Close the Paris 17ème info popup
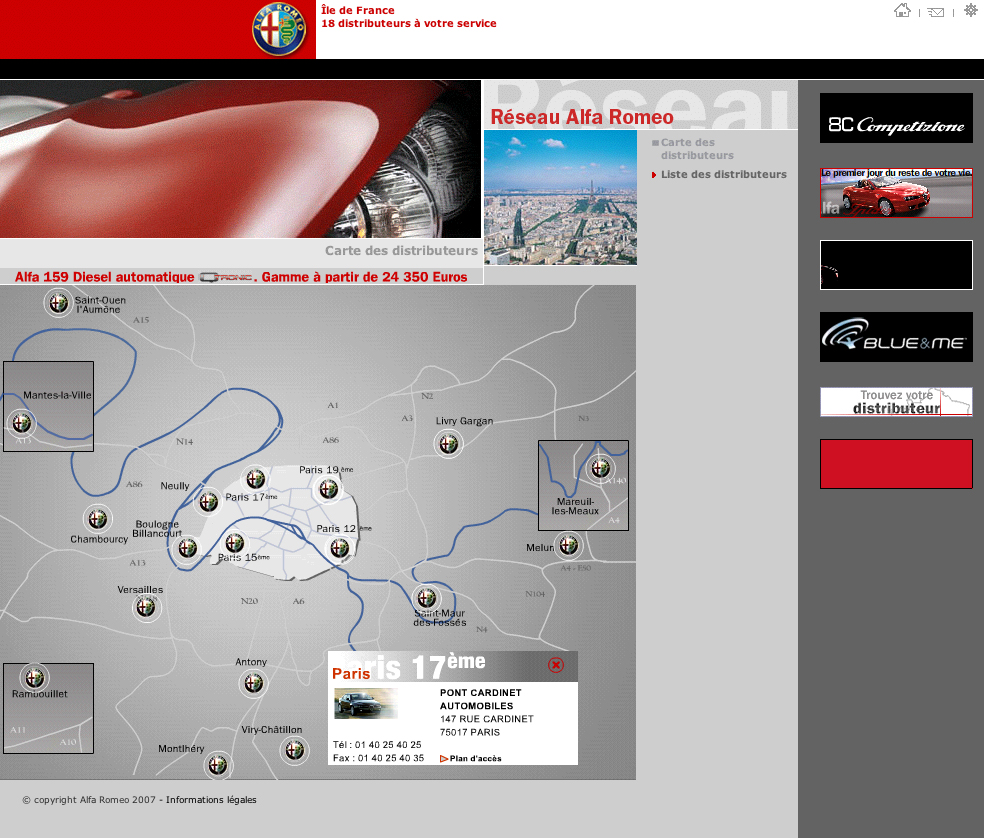This screenshot has width=984, height=838. (x=556, y=665)
